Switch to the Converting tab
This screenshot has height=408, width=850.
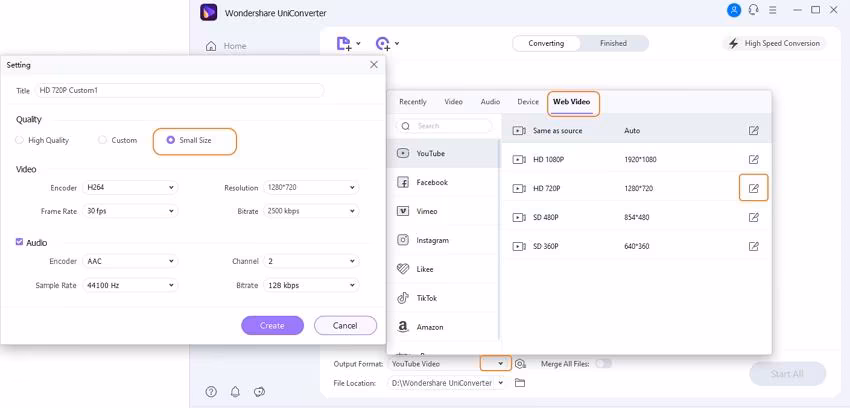(x=546, y=43)
